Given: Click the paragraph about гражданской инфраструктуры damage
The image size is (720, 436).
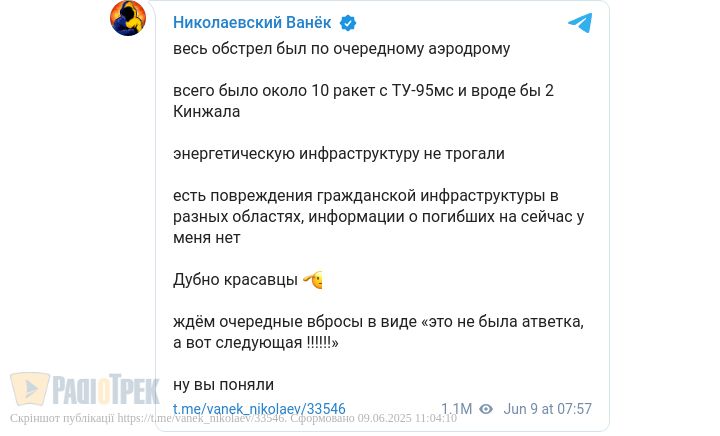Looking at the screenshot, I should coord(378,216).
